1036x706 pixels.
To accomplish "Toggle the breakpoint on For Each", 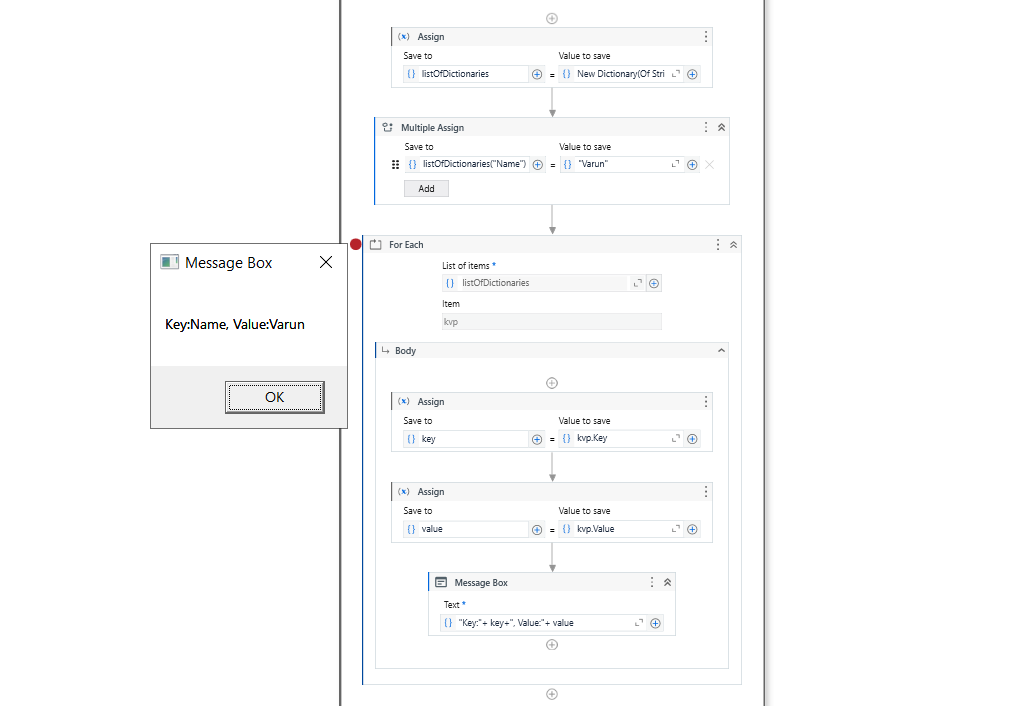I will point(355,244).
